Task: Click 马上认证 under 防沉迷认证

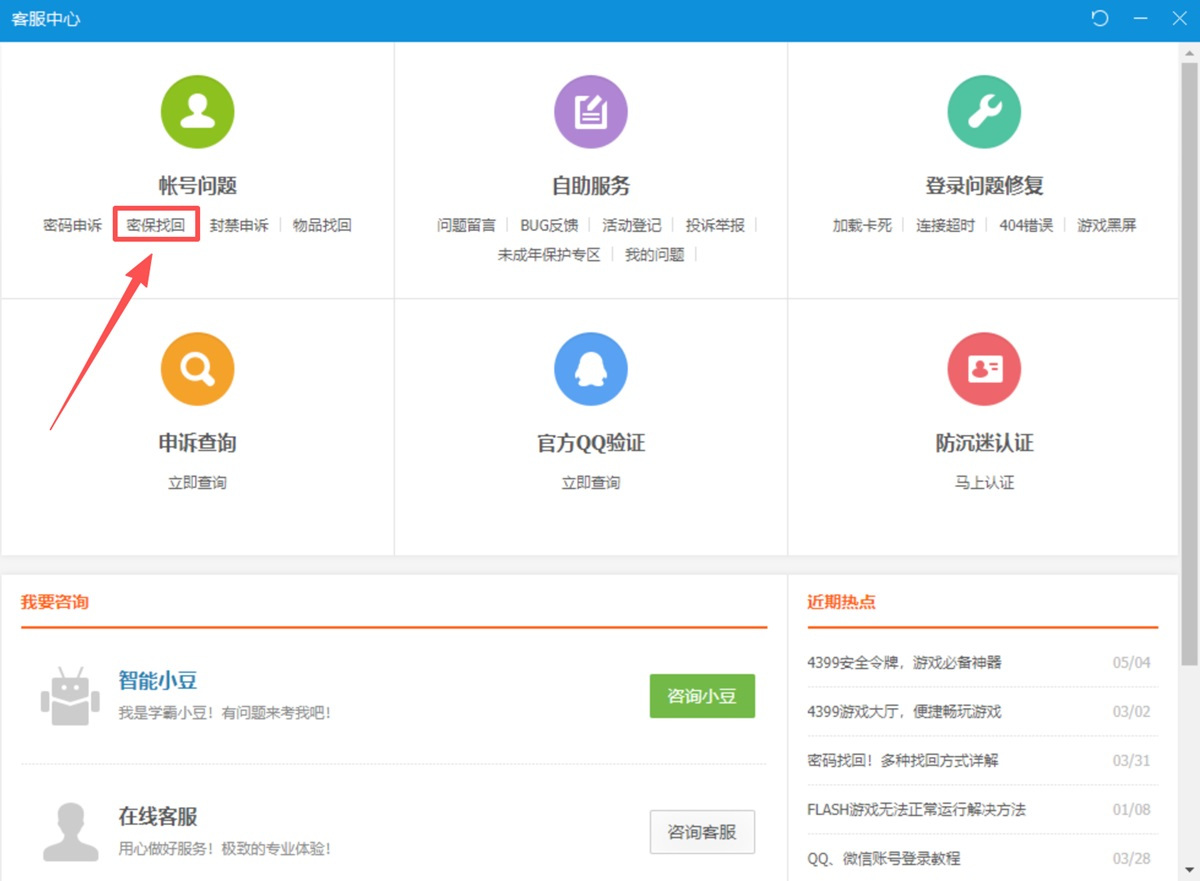Action: 984,483
